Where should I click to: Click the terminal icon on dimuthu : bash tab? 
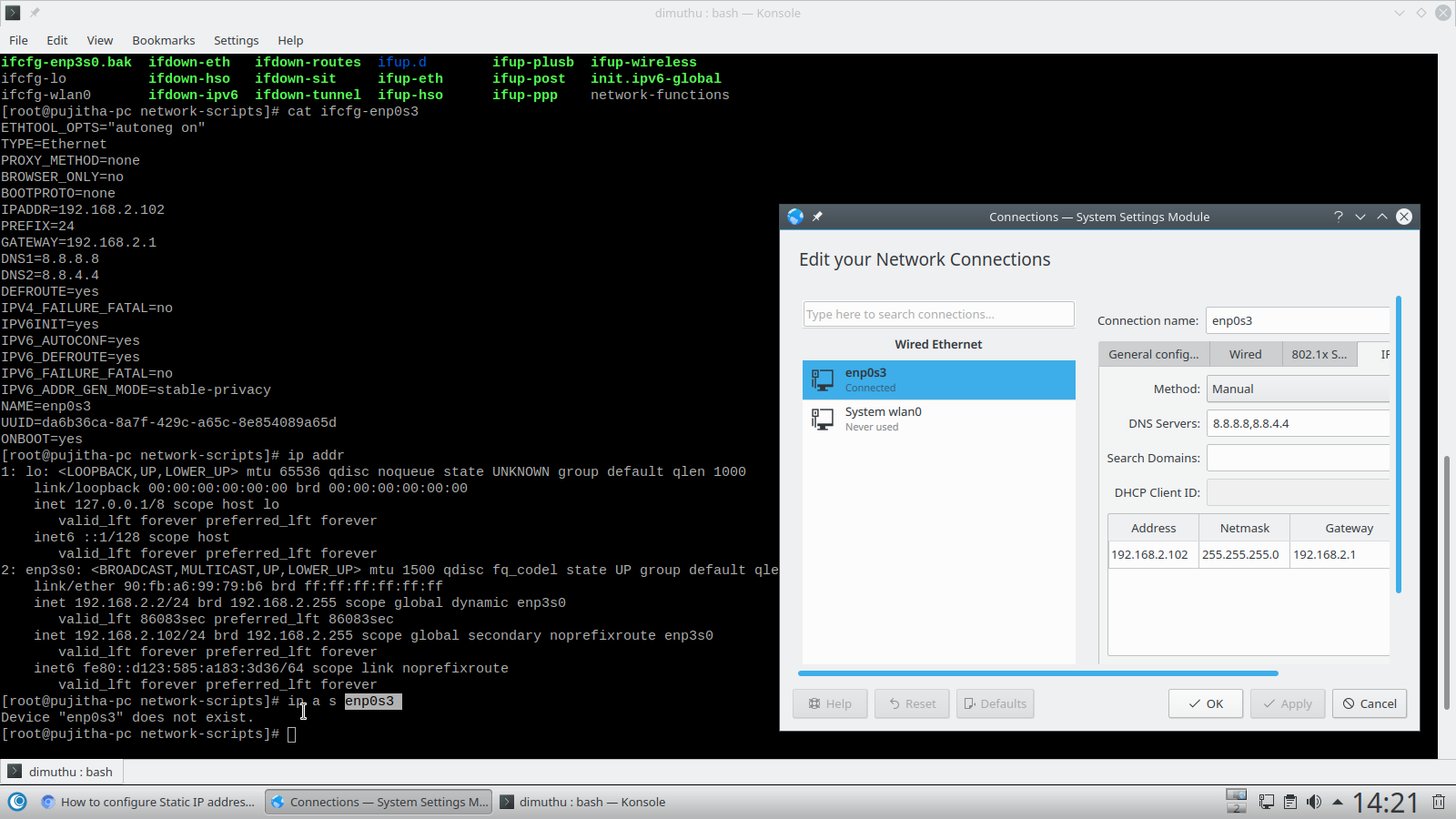[x=15, y=772]
